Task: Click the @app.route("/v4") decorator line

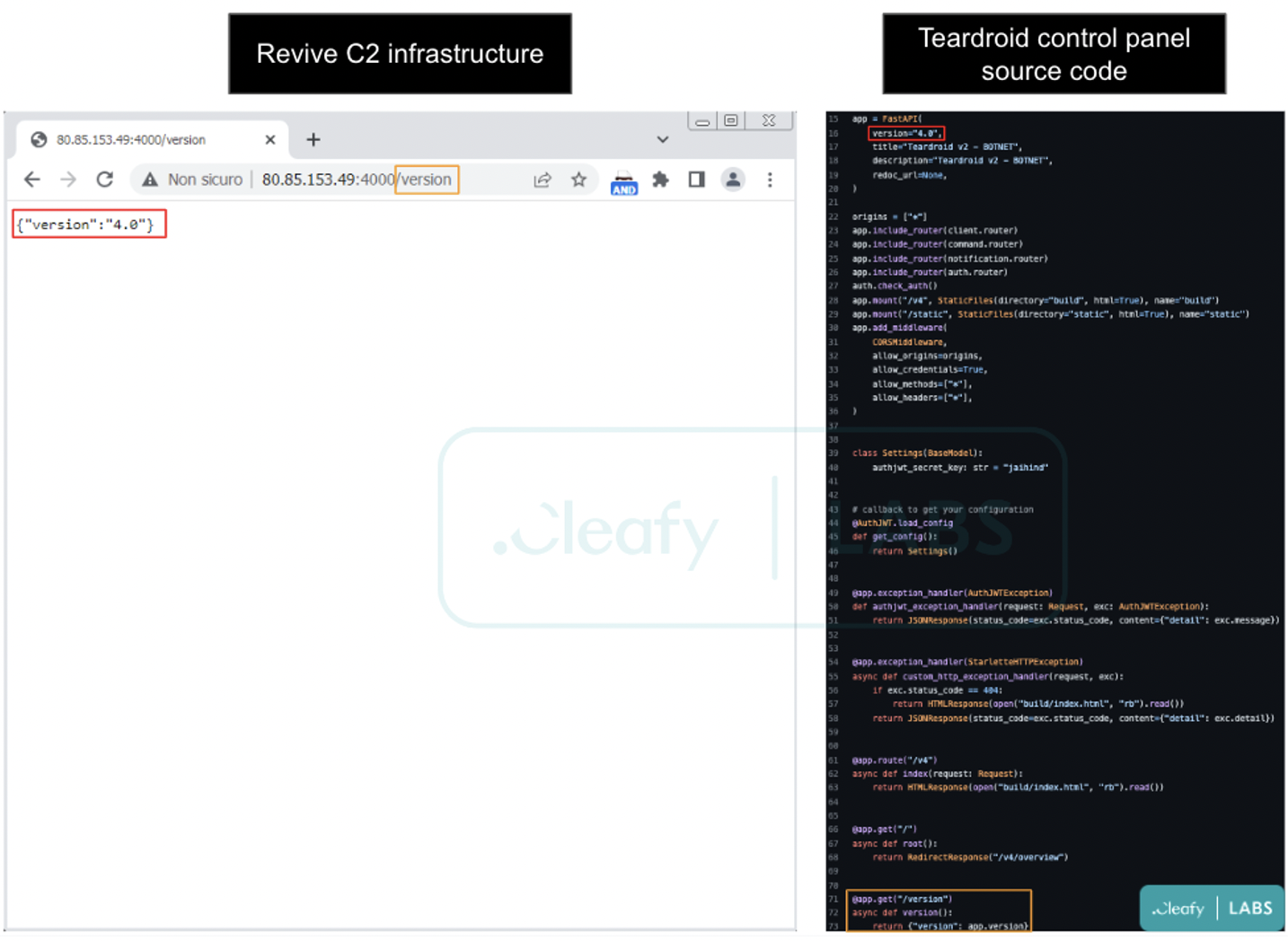Action: click(x=894, y=761)
